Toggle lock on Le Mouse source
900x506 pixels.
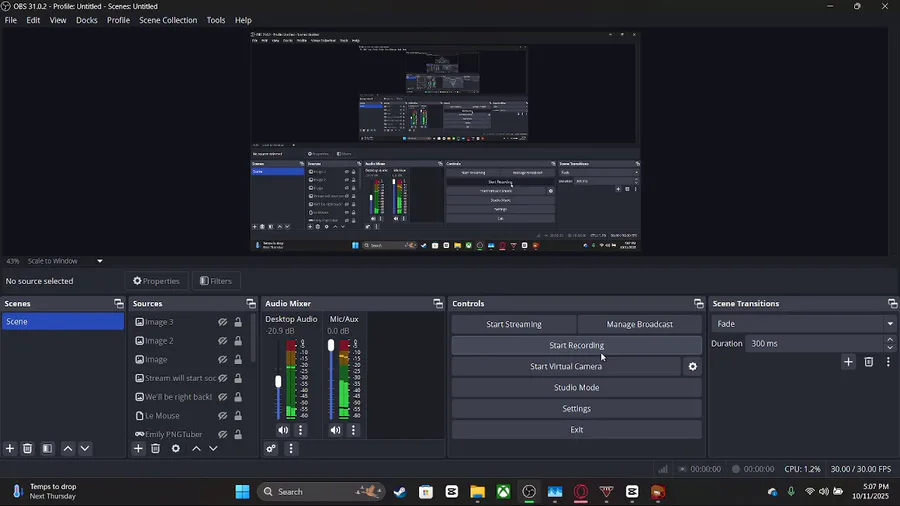[x=238, y=416]
